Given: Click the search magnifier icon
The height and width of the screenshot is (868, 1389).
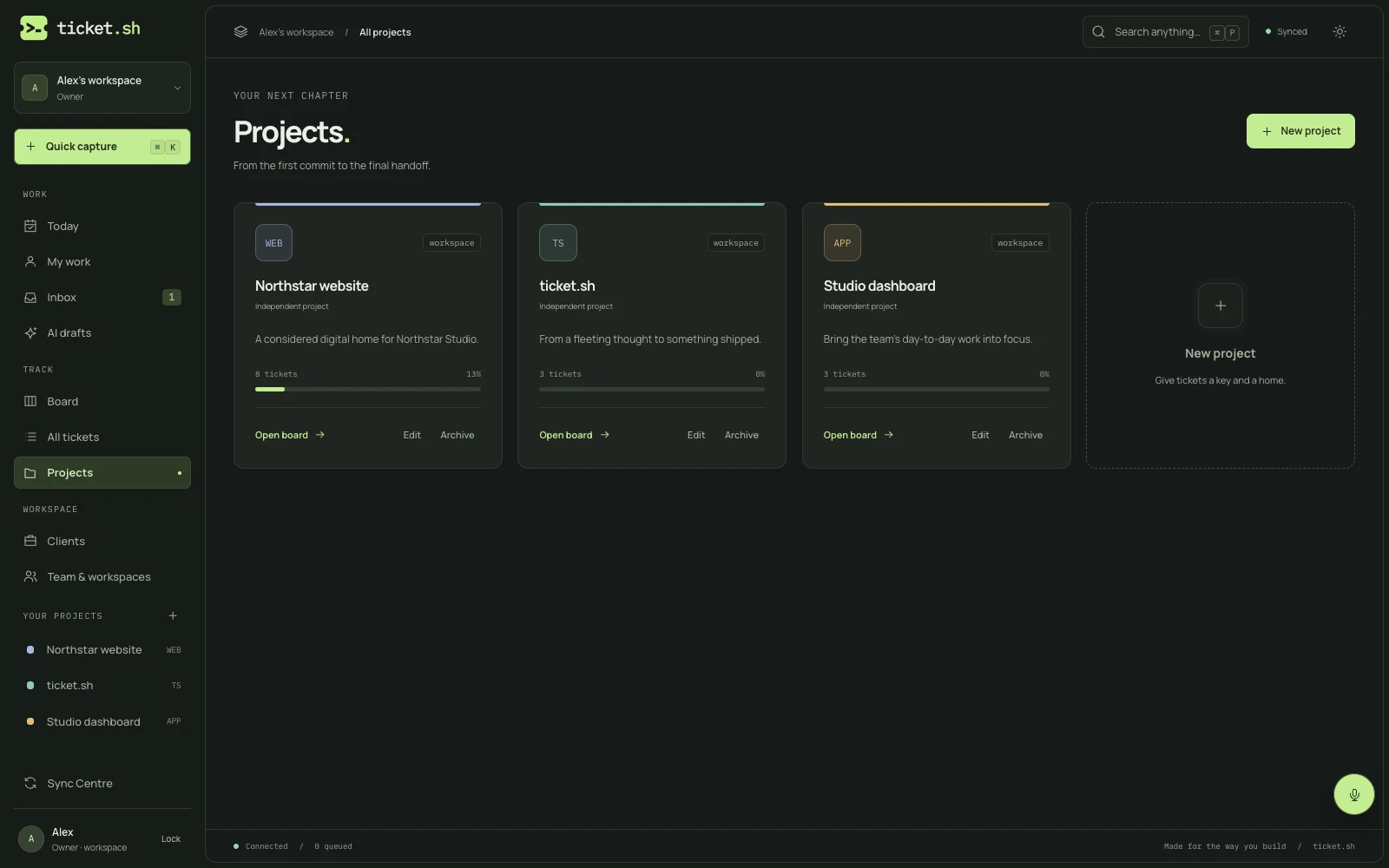Looking at the screenshot, I should [x=1098, y=32].
